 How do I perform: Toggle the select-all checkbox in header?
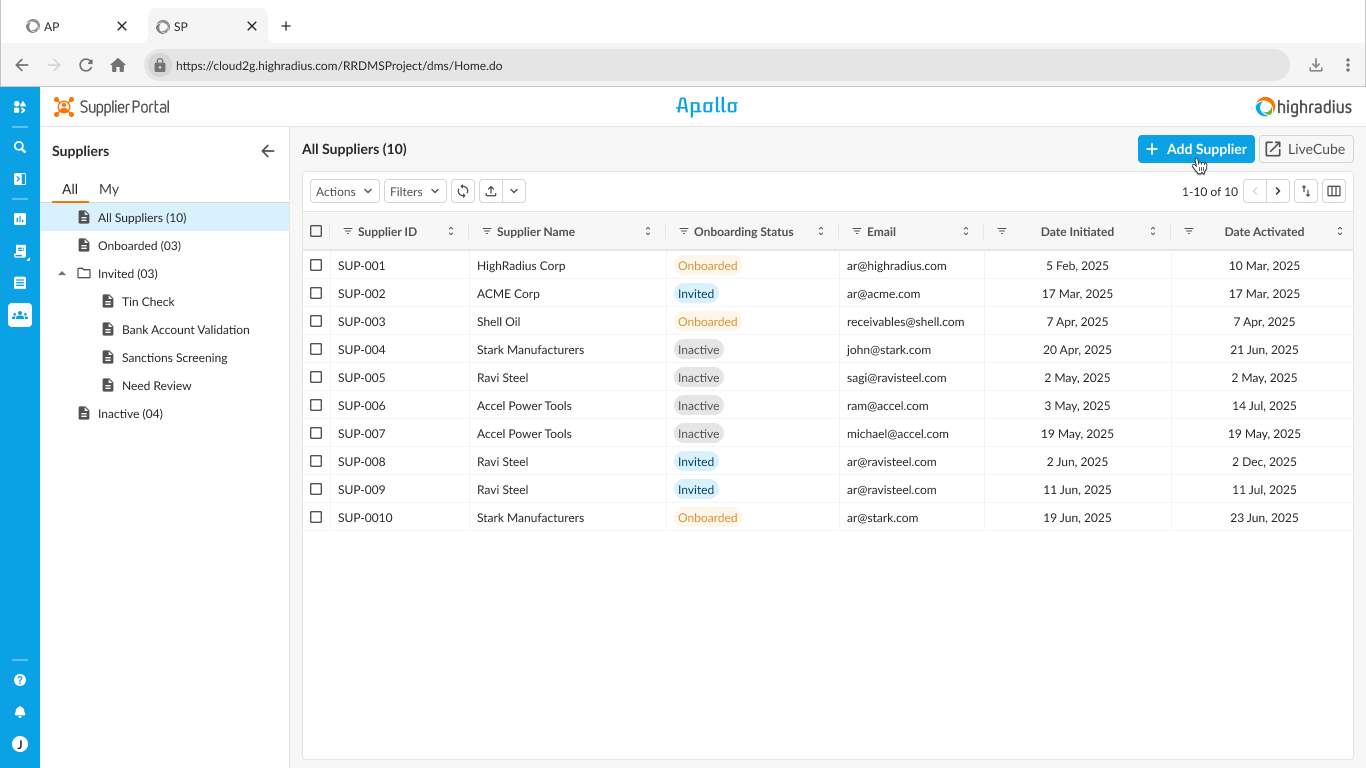[316, 231]
